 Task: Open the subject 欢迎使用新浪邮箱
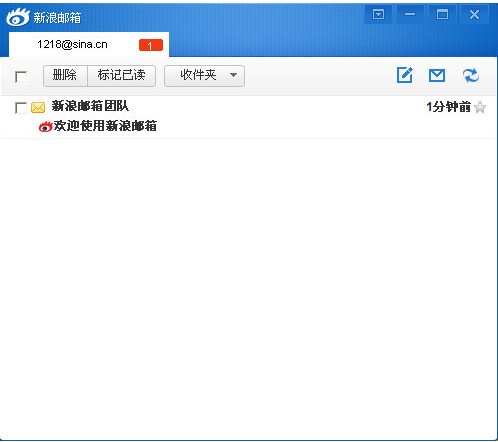[x=105, y=126]
